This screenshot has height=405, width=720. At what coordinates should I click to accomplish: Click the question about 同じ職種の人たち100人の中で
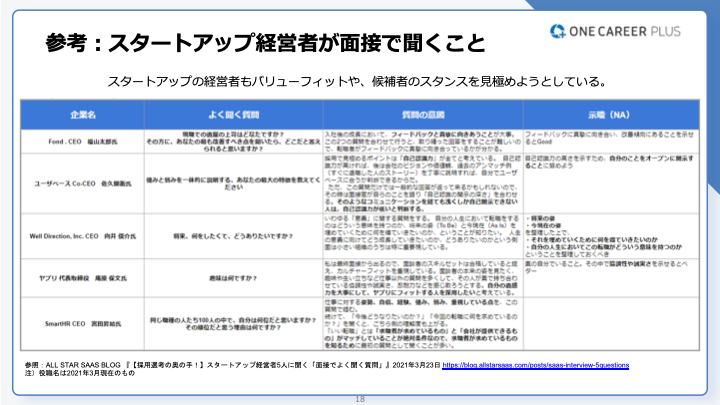point(233,324)
